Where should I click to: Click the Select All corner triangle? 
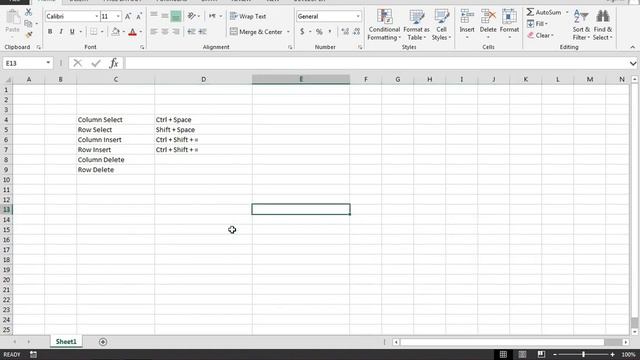[x=7, y=80]
